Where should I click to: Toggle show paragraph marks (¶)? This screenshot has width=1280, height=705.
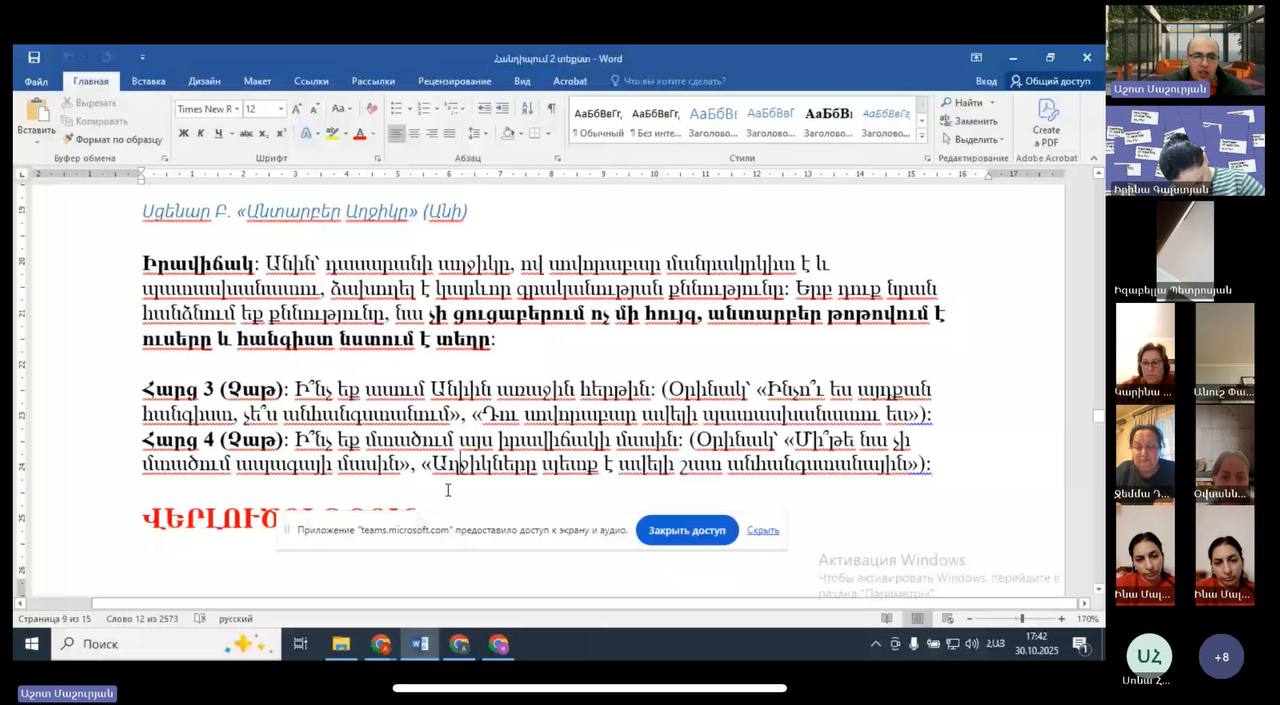tap(551, 108)
